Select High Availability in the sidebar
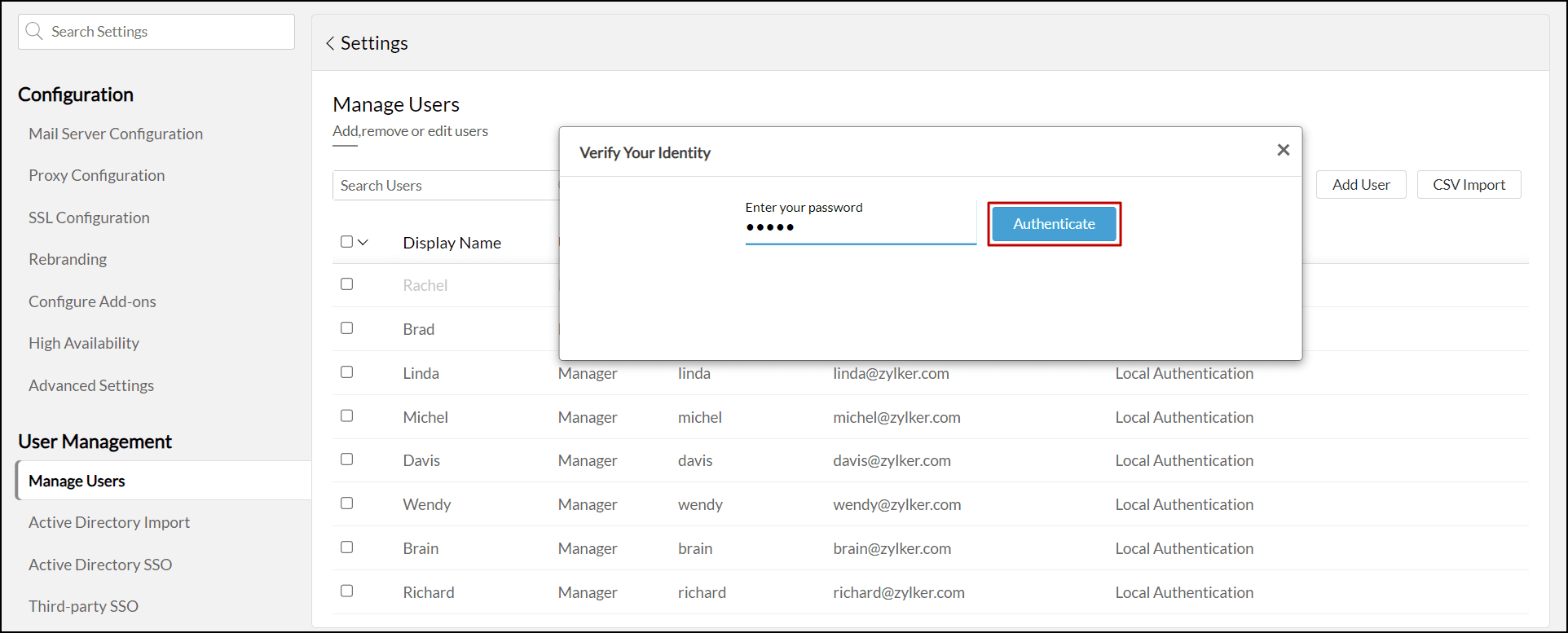Screen dimensions: 1568x633 84,343
